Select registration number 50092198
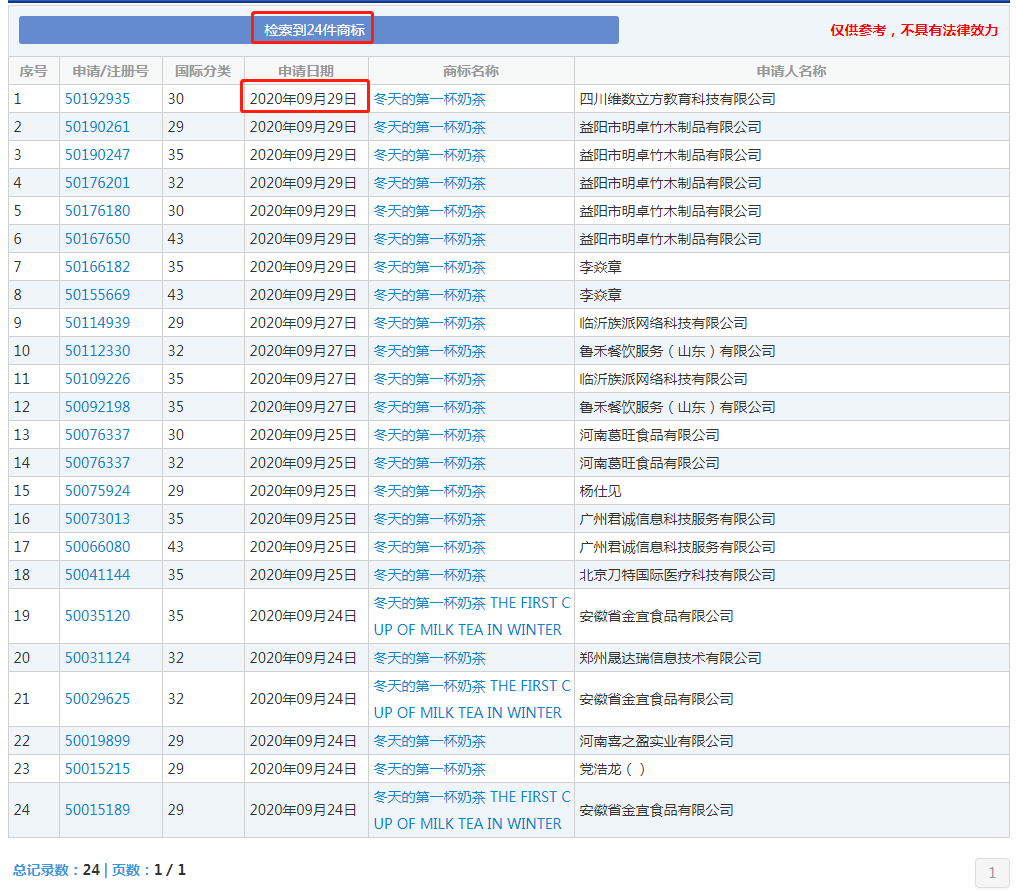The image size is (1018, 894). click(x=97, y=407)
